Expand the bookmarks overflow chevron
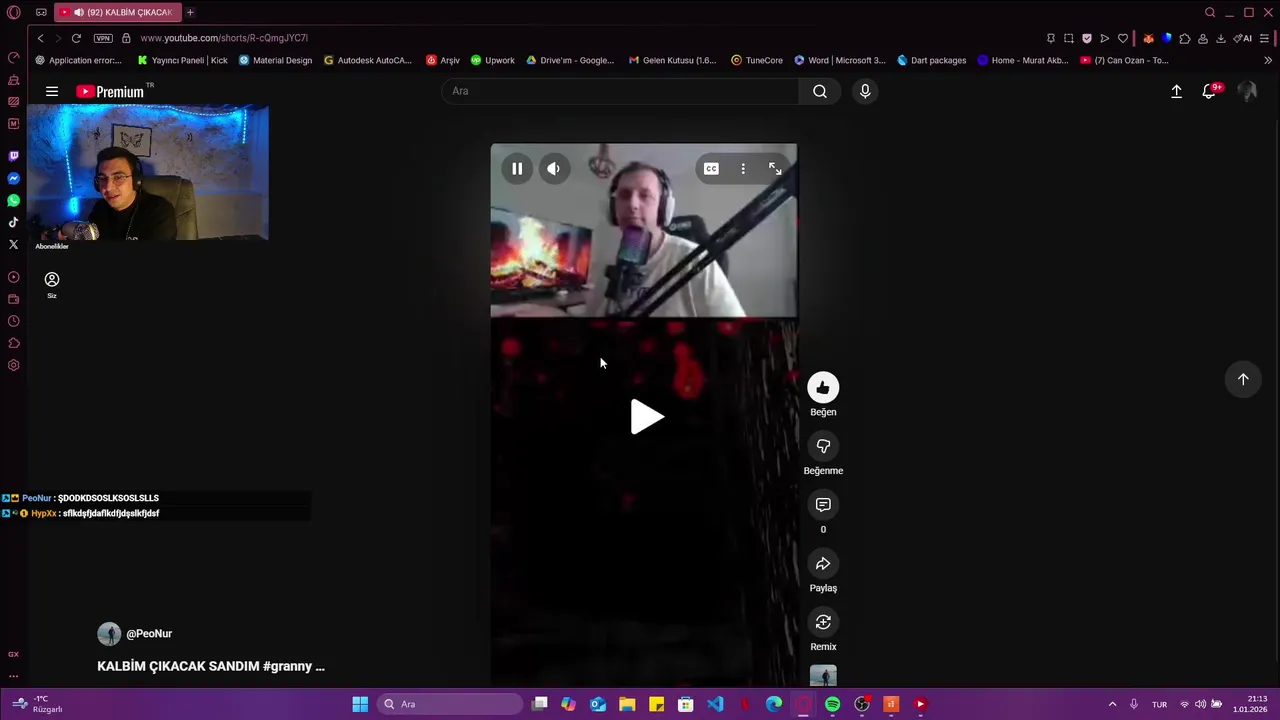The width and height of the screenshot is (1280, 720). [x=1268, y=60]
